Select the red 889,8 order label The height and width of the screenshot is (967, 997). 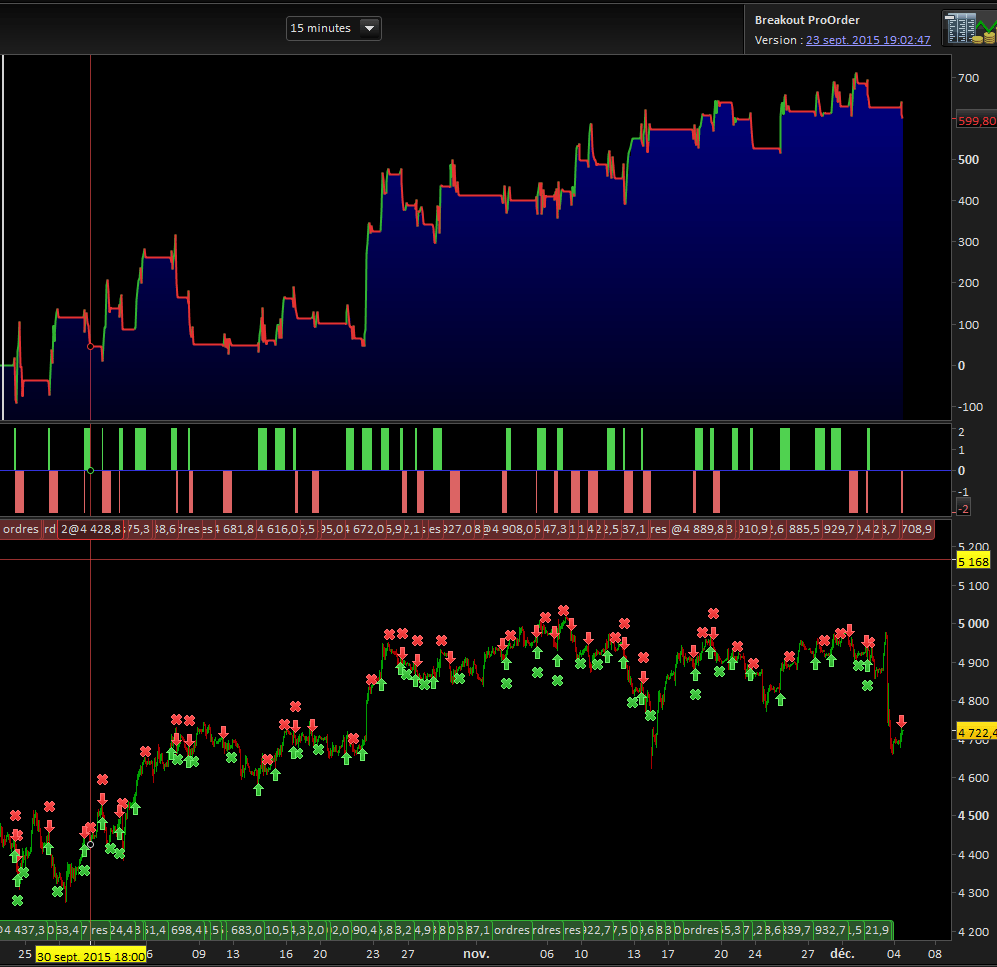(x=702, y=529)
